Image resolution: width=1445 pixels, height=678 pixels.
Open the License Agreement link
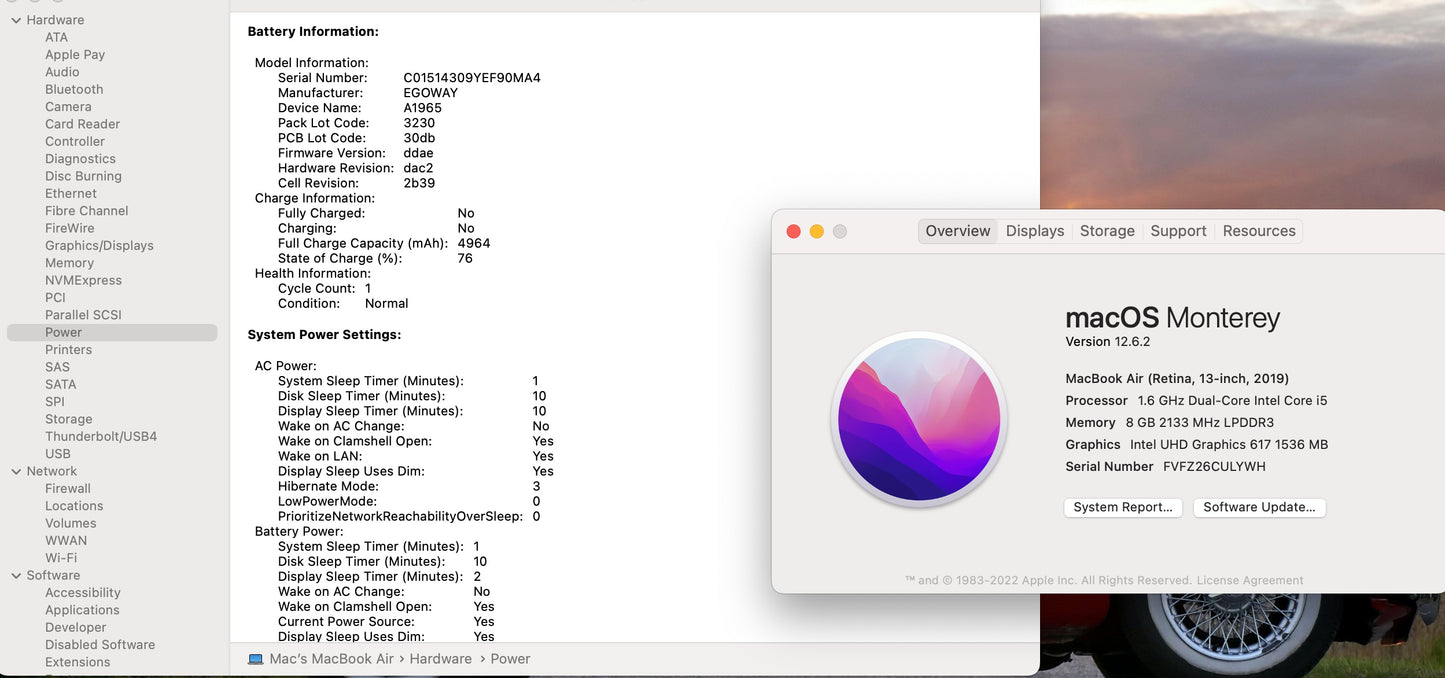(1250, 580)
